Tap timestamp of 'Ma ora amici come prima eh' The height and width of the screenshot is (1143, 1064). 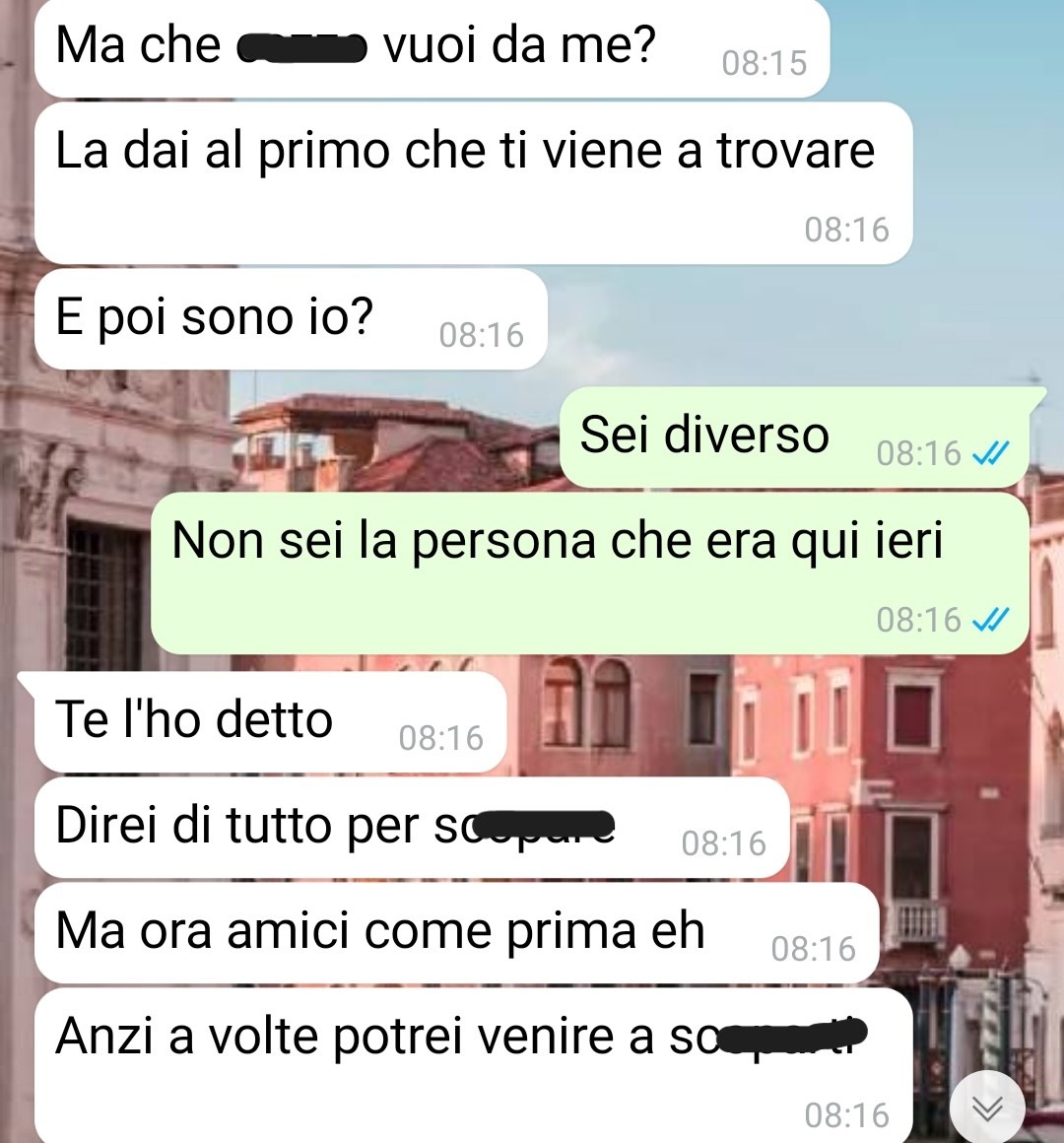(x=814, y=949)
